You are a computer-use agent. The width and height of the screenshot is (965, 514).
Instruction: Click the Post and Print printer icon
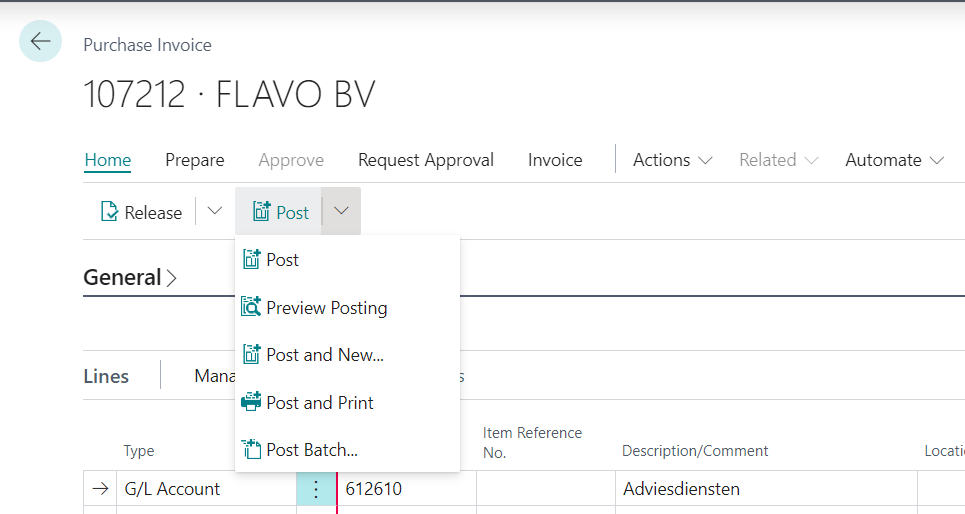click(251, 402)
